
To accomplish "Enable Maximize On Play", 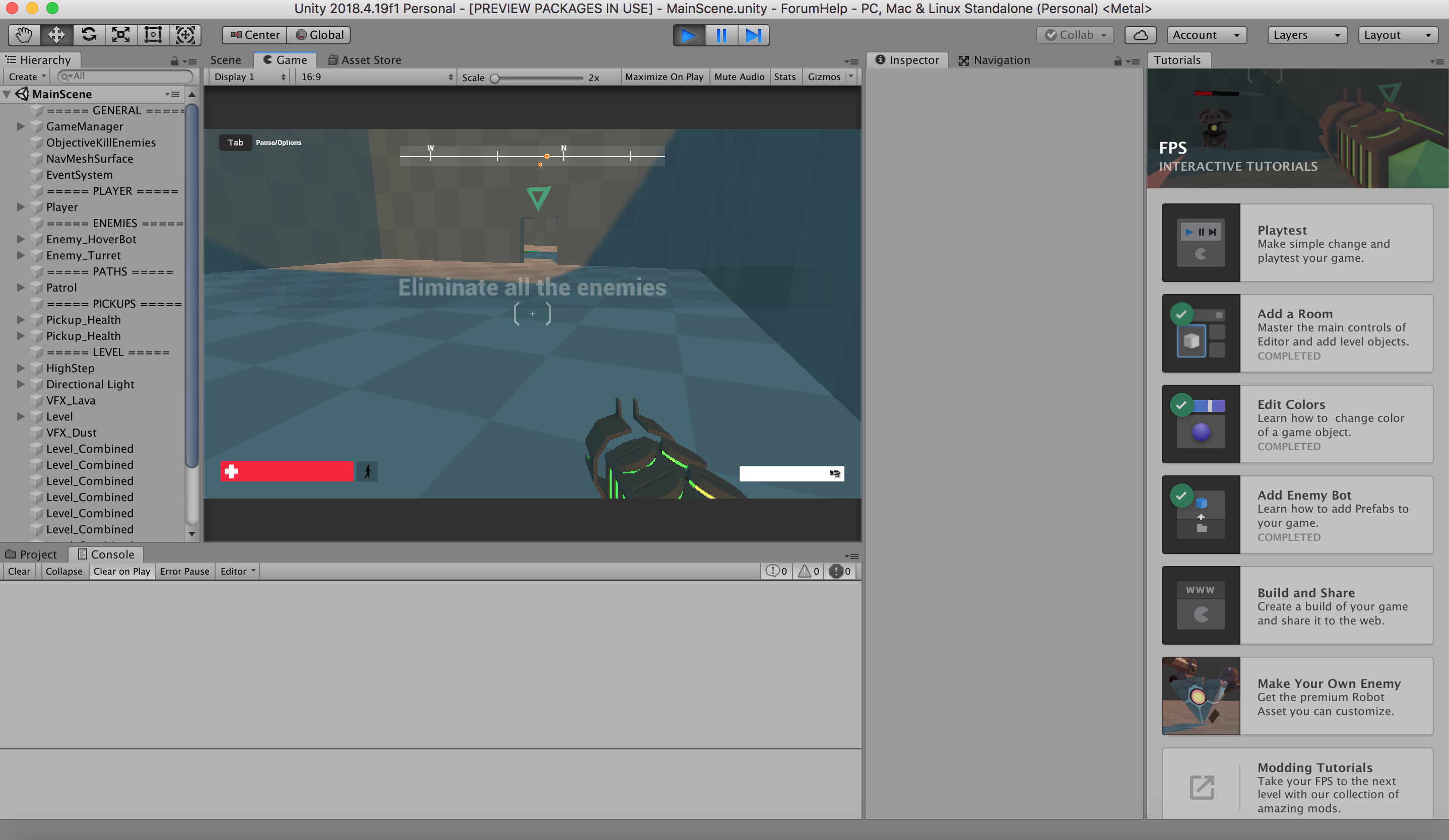I will point(664,77).
